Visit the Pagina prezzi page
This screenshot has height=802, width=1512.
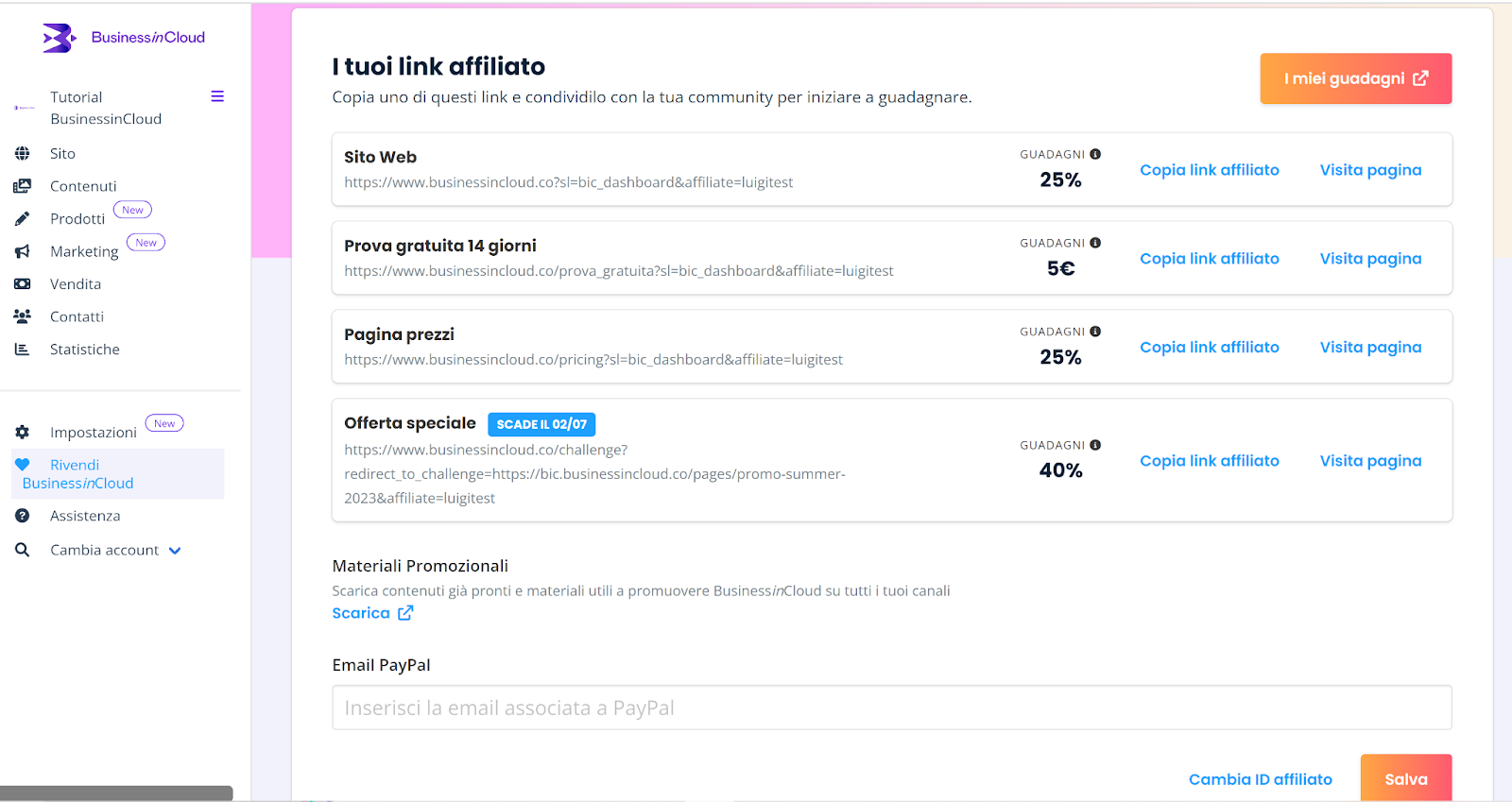[x=1370, y=348]
